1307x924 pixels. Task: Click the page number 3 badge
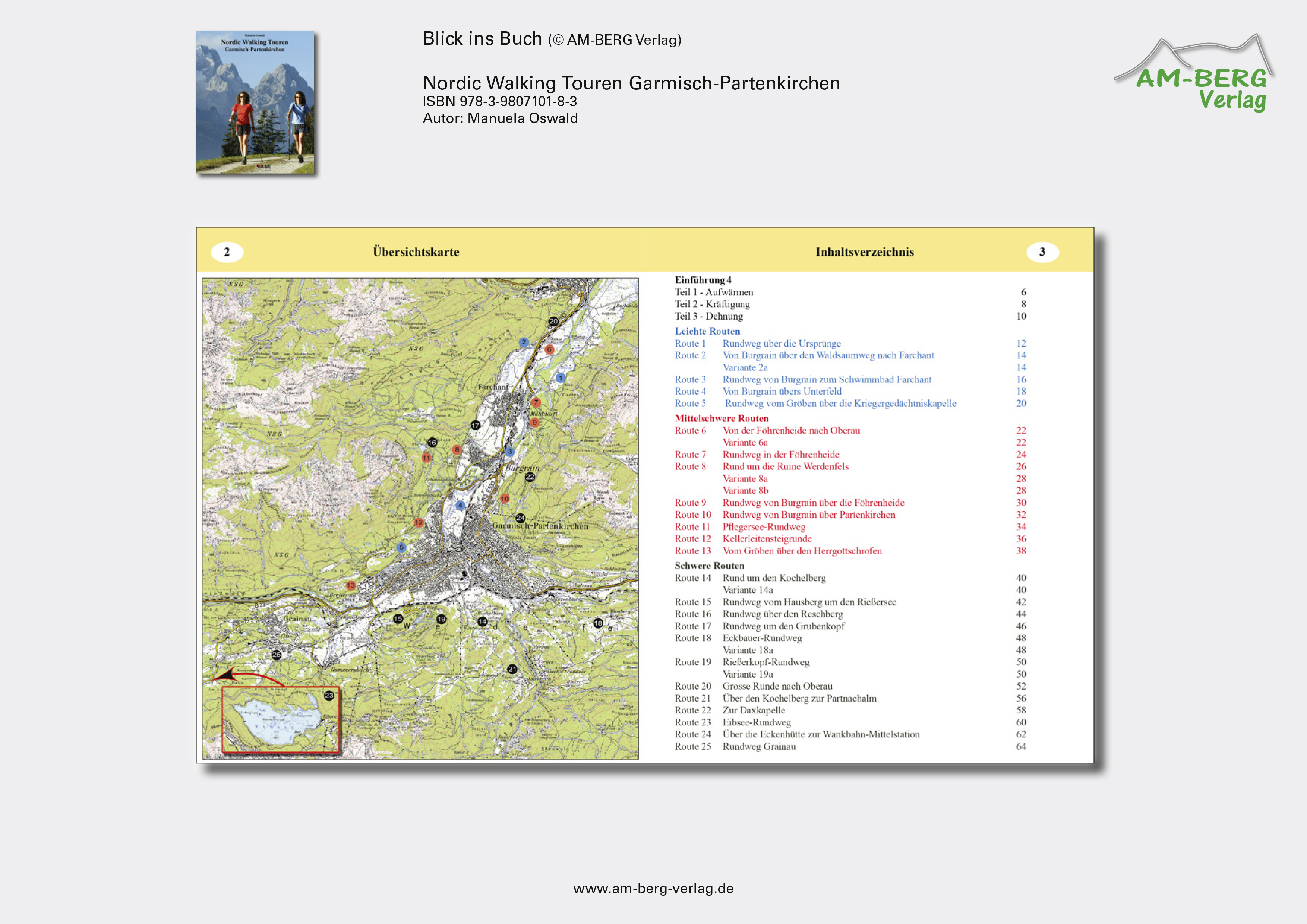point(1042,252)
